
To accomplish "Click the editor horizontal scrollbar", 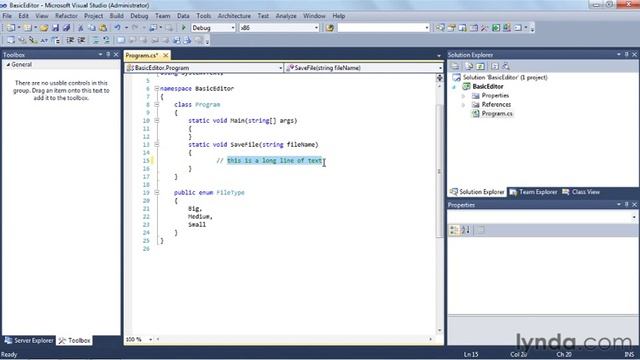I will pos(294,339).
